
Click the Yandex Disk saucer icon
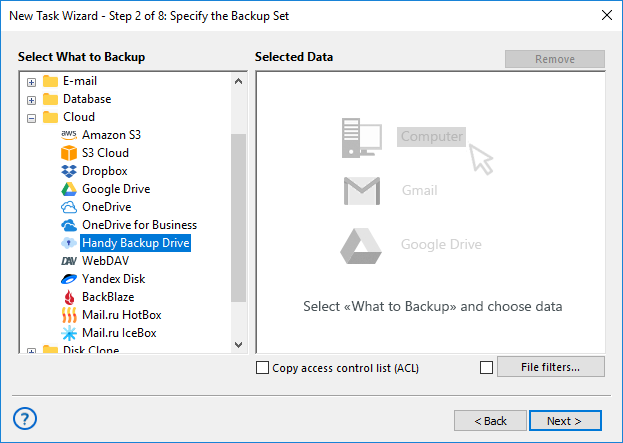tap(69, 279)
